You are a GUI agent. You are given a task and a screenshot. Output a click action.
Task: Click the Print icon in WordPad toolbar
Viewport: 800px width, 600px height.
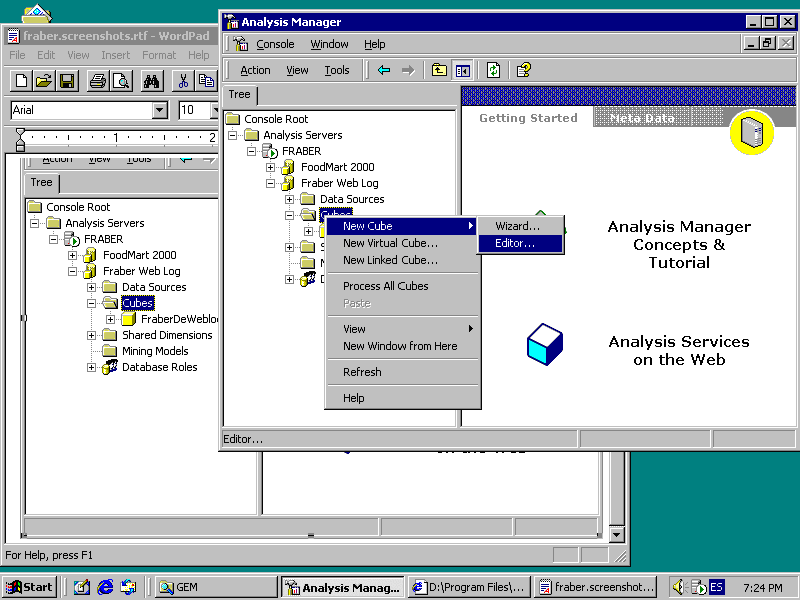tap(97, 81)
